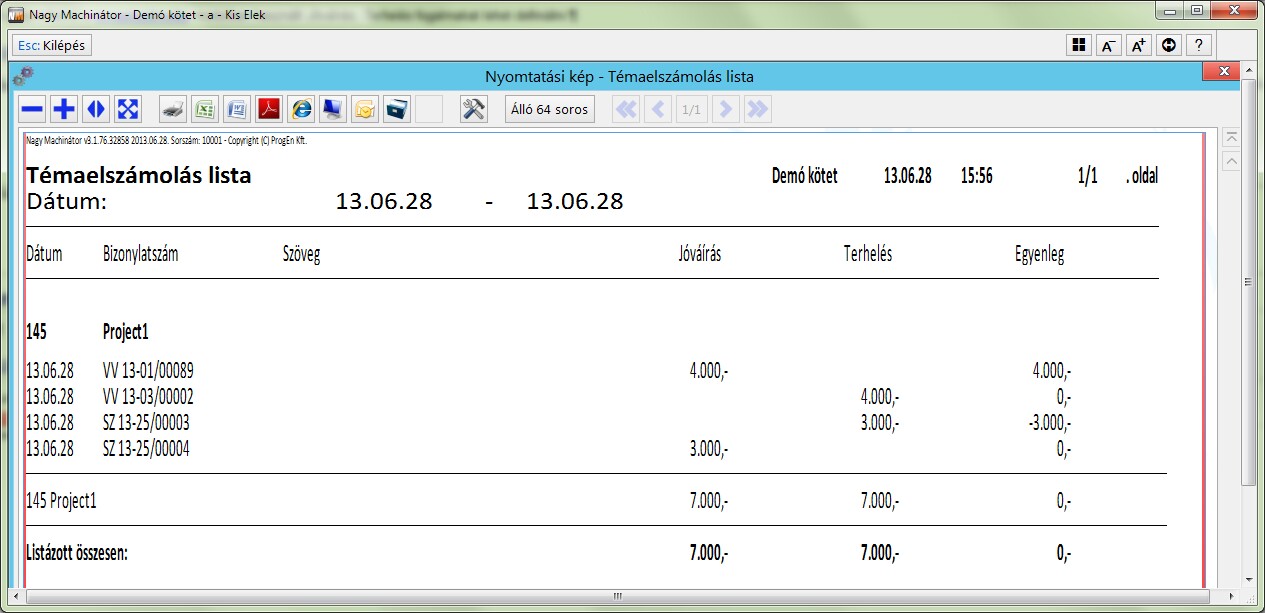Image resolution: width=1265 pixels, height=613 pixels.
Task: Go to next preview page
Action: coord(726,109)
